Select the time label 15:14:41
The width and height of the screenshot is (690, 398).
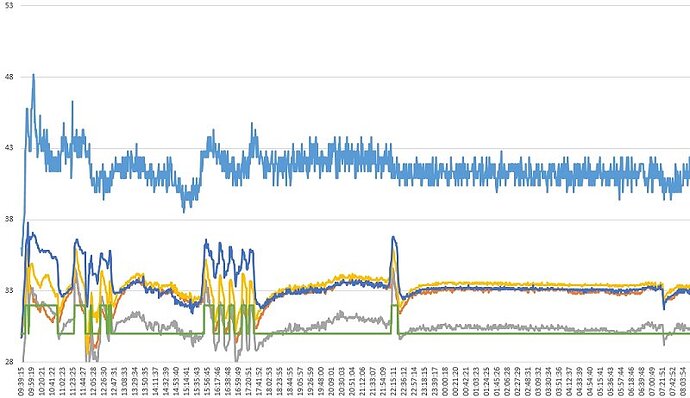point(187,382)
